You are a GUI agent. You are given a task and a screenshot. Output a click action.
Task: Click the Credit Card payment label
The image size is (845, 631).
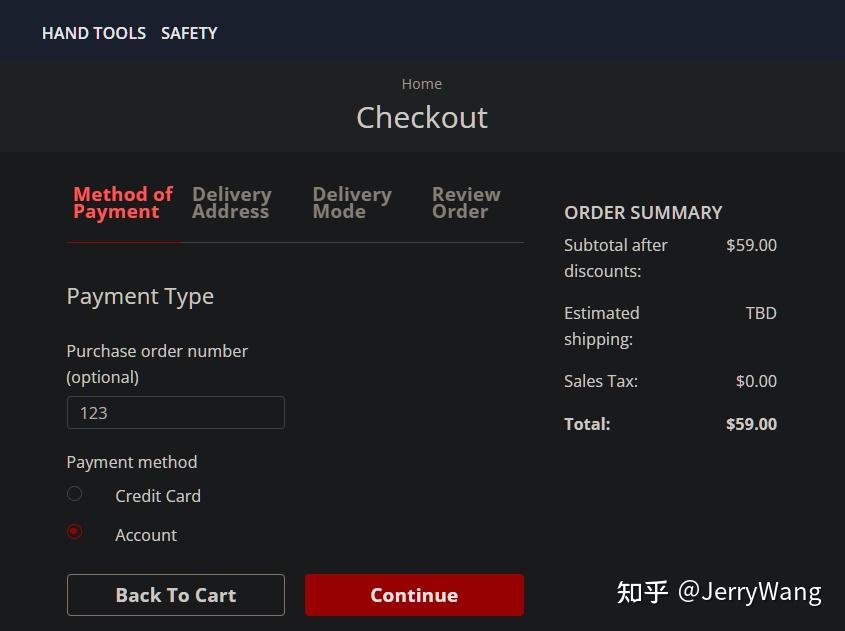(x=158, y=496)
